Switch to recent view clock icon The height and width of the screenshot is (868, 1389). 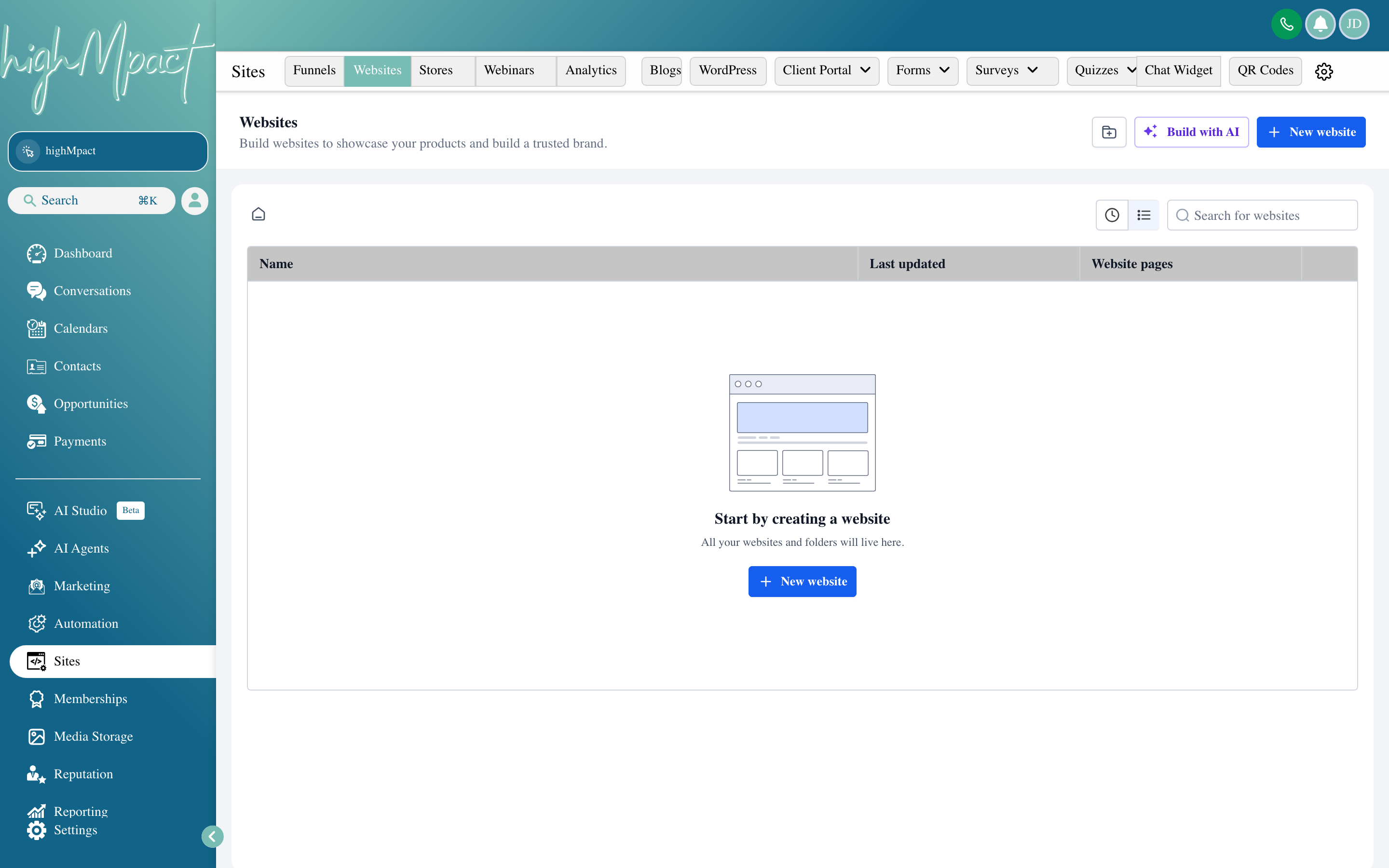pyautogui.click(x=1112, y=215)
